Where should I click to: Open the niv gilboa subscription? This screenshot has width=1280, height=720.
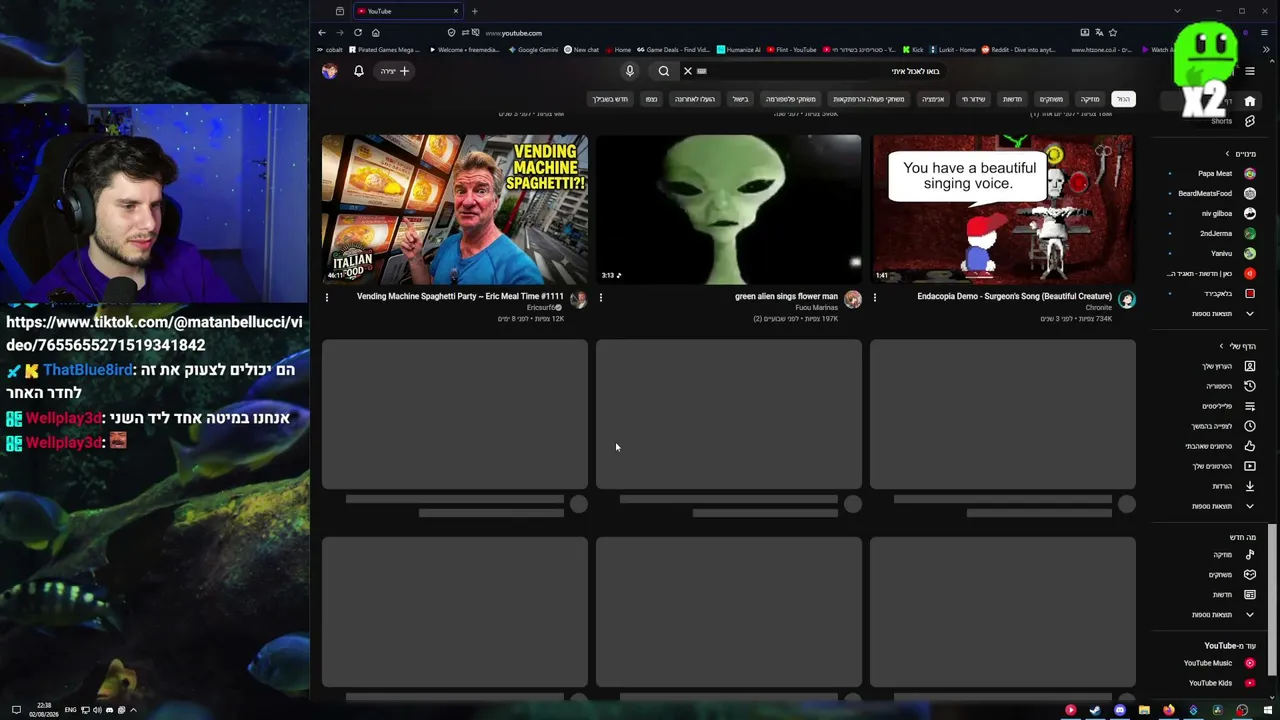coord(1212,214)
